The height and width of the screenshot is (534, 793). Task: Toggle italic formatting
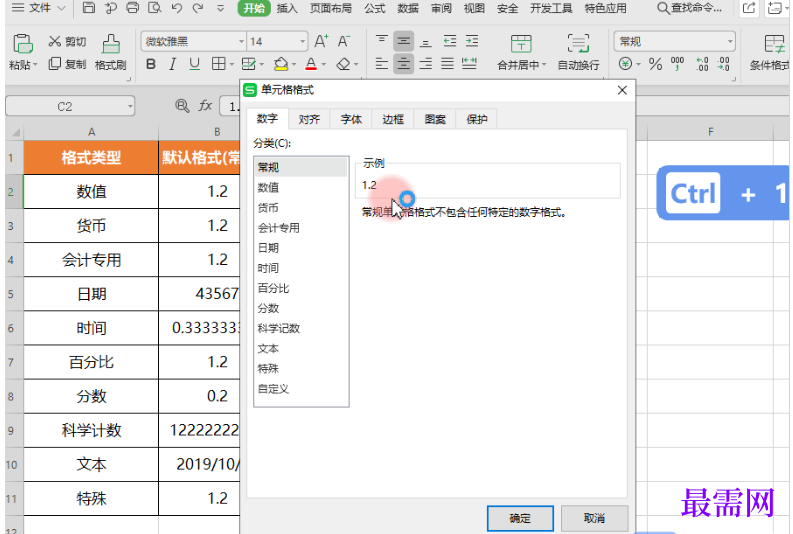click(x=173, y=64)
